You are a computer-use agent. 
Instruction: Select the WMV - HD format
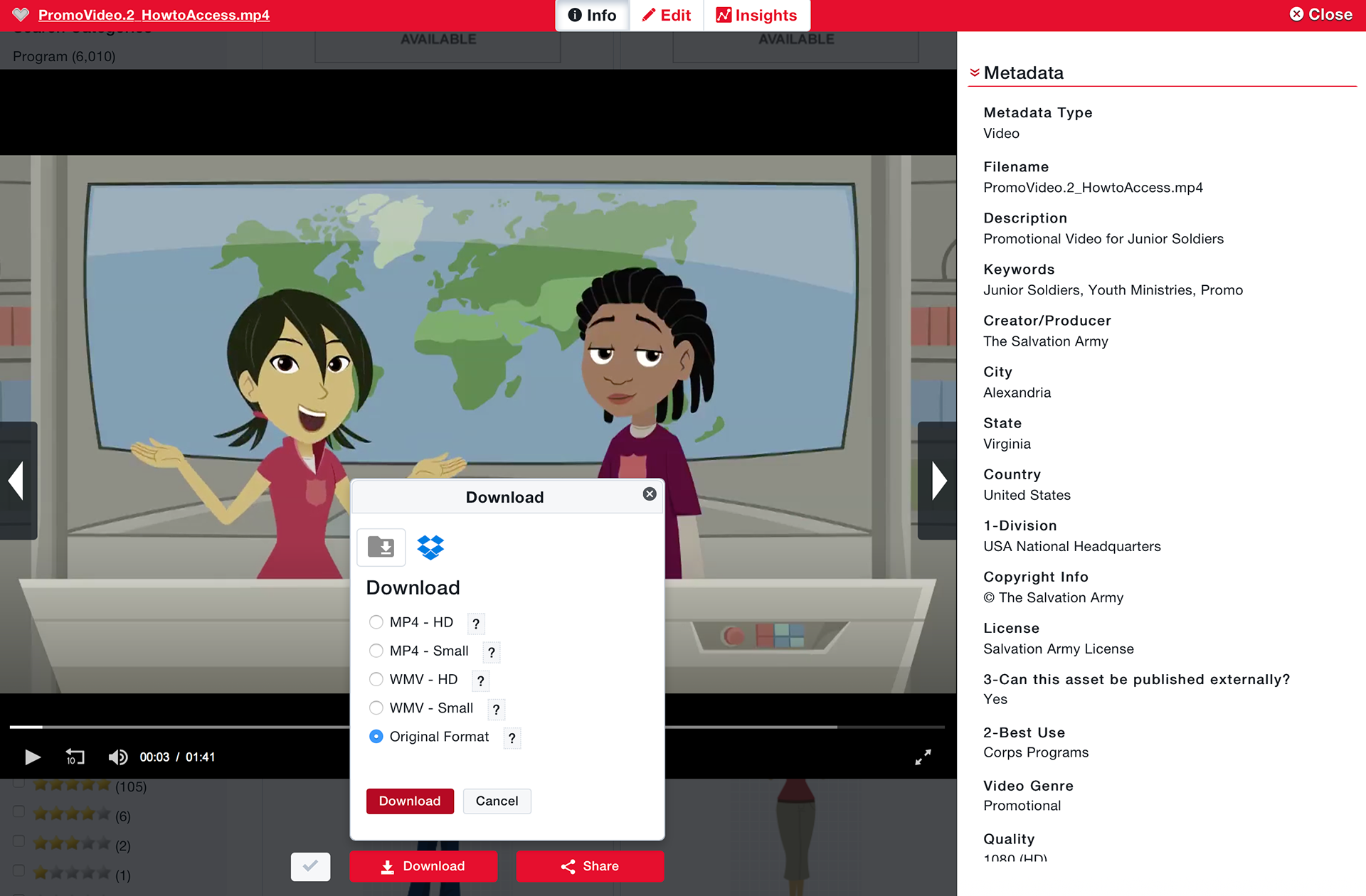click(x=376, y=679)
